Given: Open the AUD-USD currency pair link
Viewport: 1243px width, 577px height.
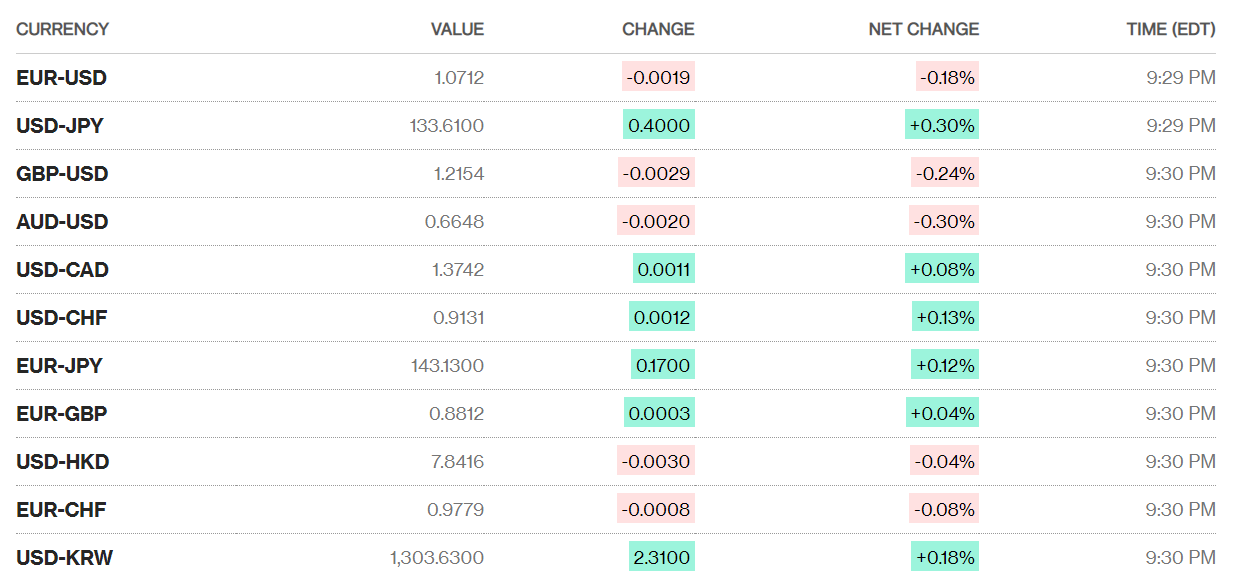Looking at the screenshot, I should (62, 222).
